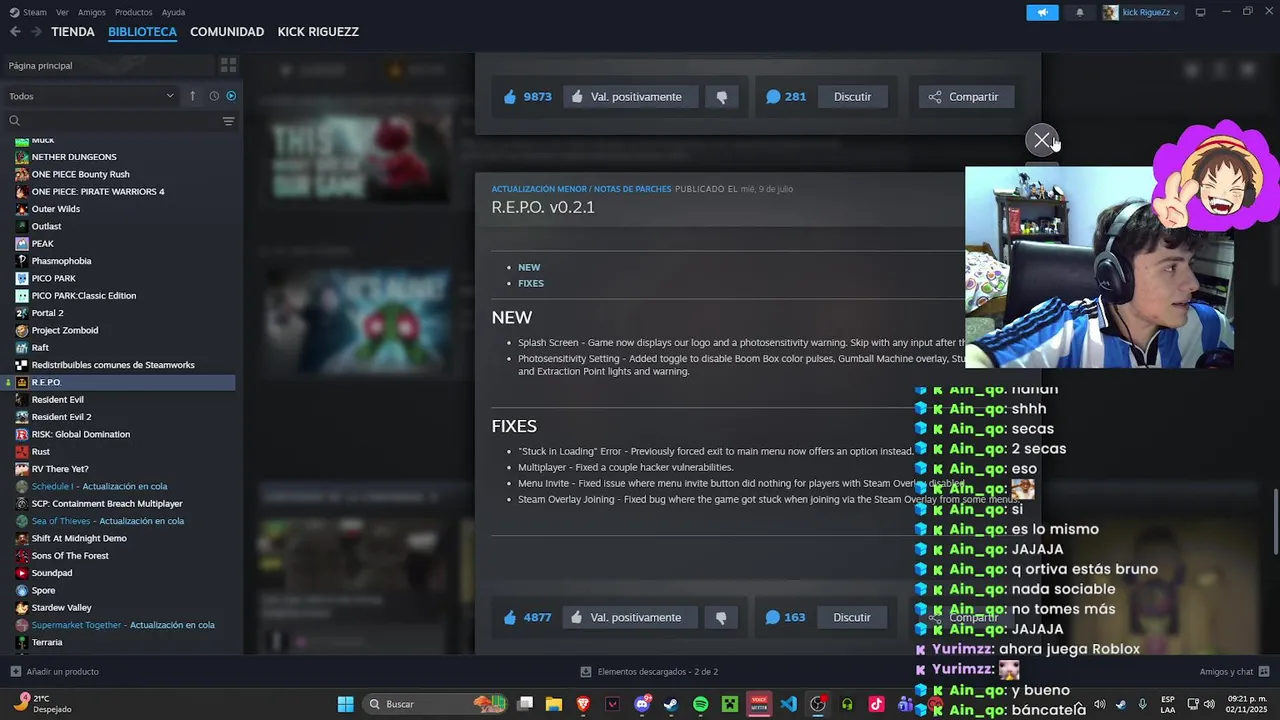1280x720 pixels.
Task: Click thumbs-up count 4877 on R.E.P.O. v0.2.1
Action: [x=527, y=617]
